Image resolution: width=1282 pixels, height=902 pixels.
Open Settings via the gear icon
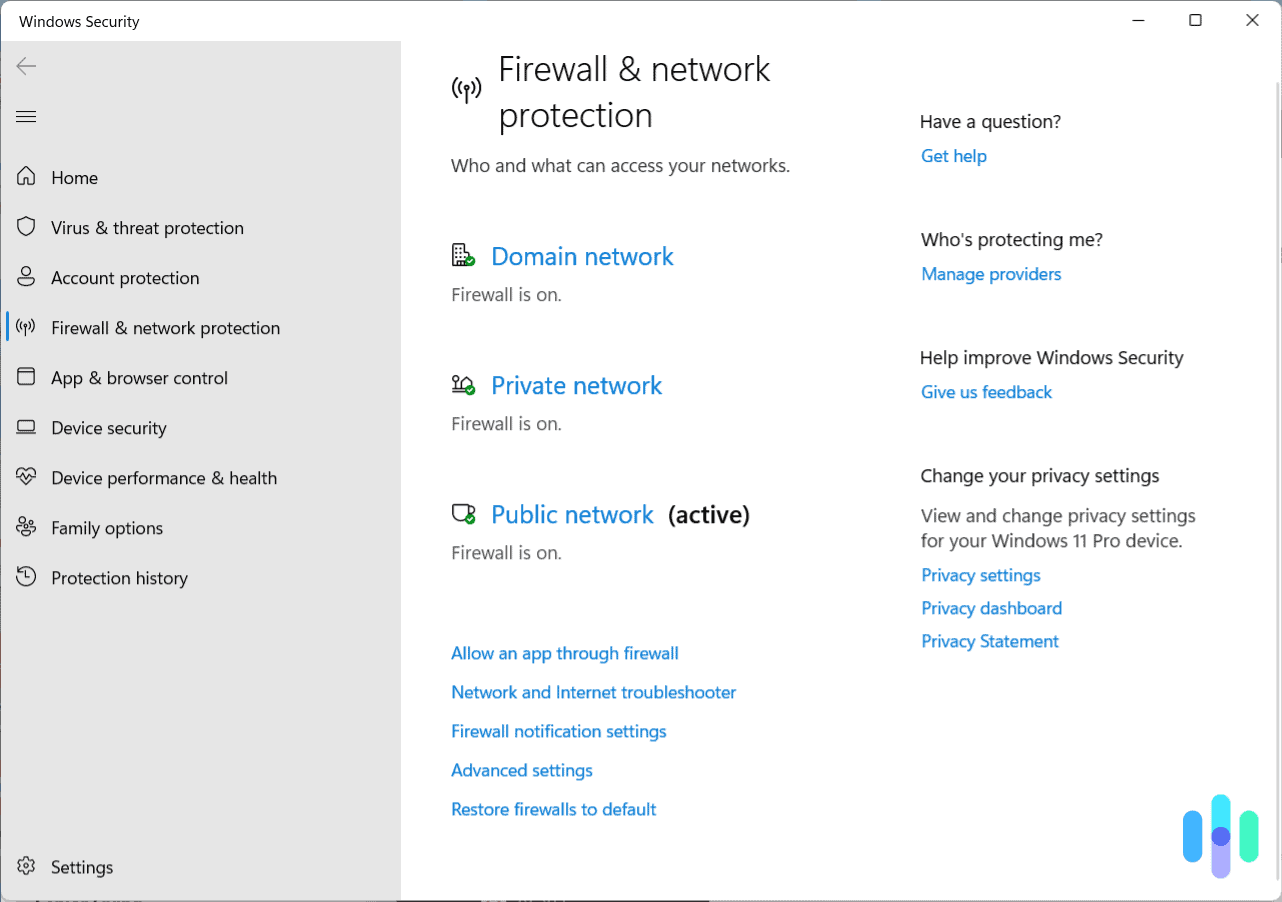[26, 866]
